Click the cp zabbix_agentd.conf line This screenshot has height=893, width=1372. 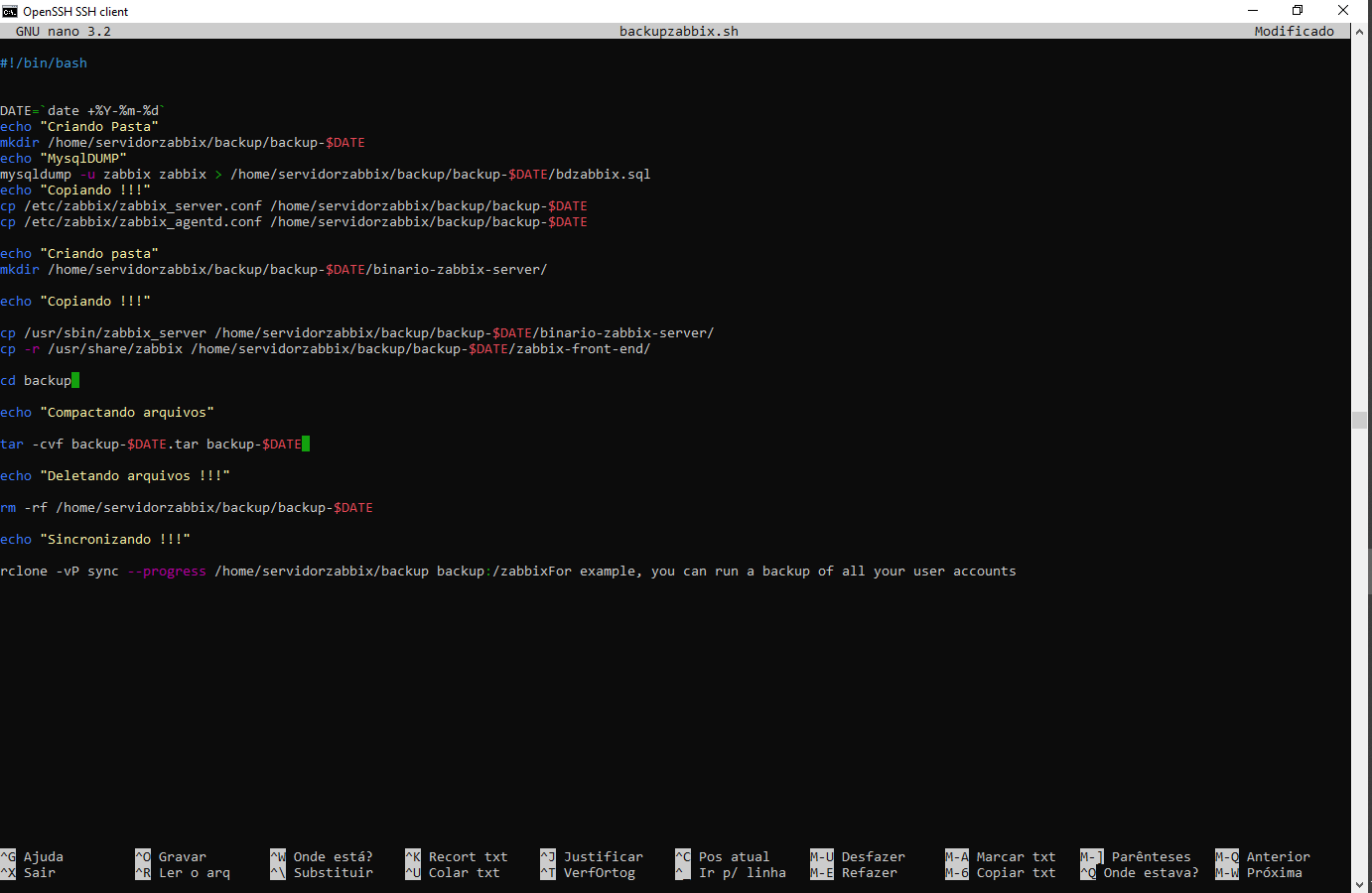tap(294, 221)
